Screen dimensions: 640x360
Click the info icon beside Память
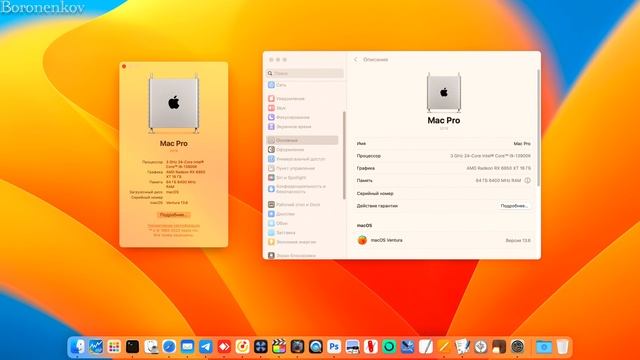tap(527, 180)
